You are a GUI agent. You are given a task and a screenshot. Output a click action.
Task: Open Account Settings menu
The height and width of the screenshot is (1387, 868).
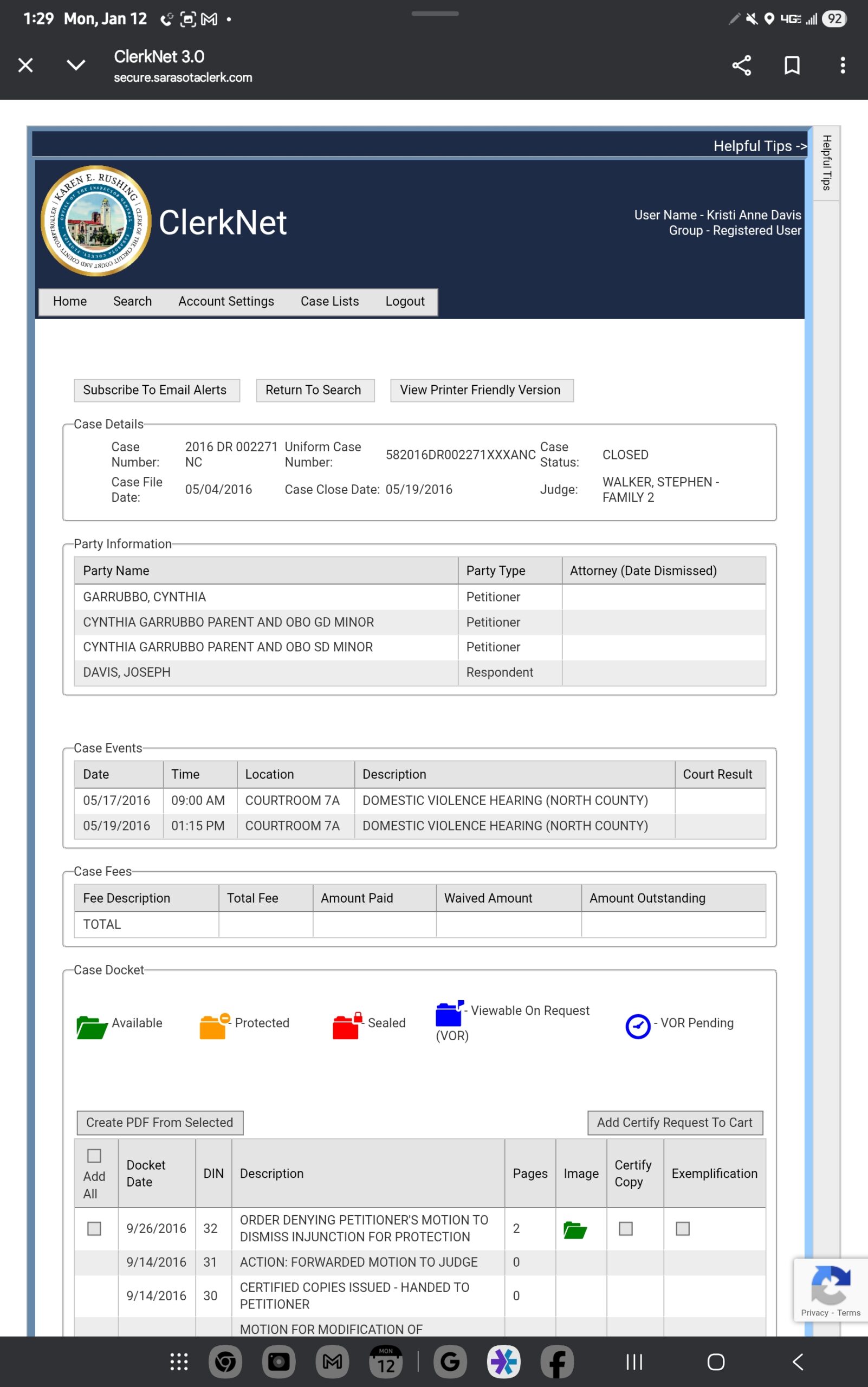click(226, 301)
